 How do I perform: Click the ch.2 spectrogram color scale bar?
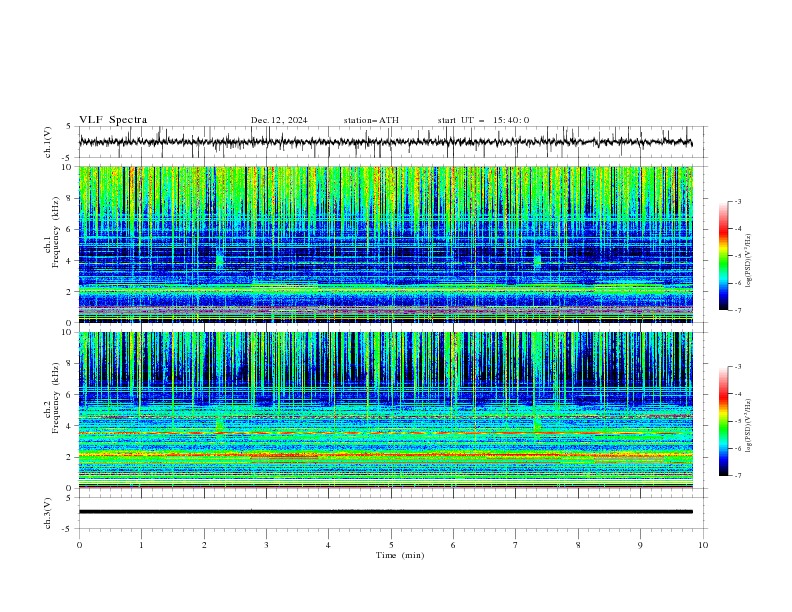[x=723, y=421]
